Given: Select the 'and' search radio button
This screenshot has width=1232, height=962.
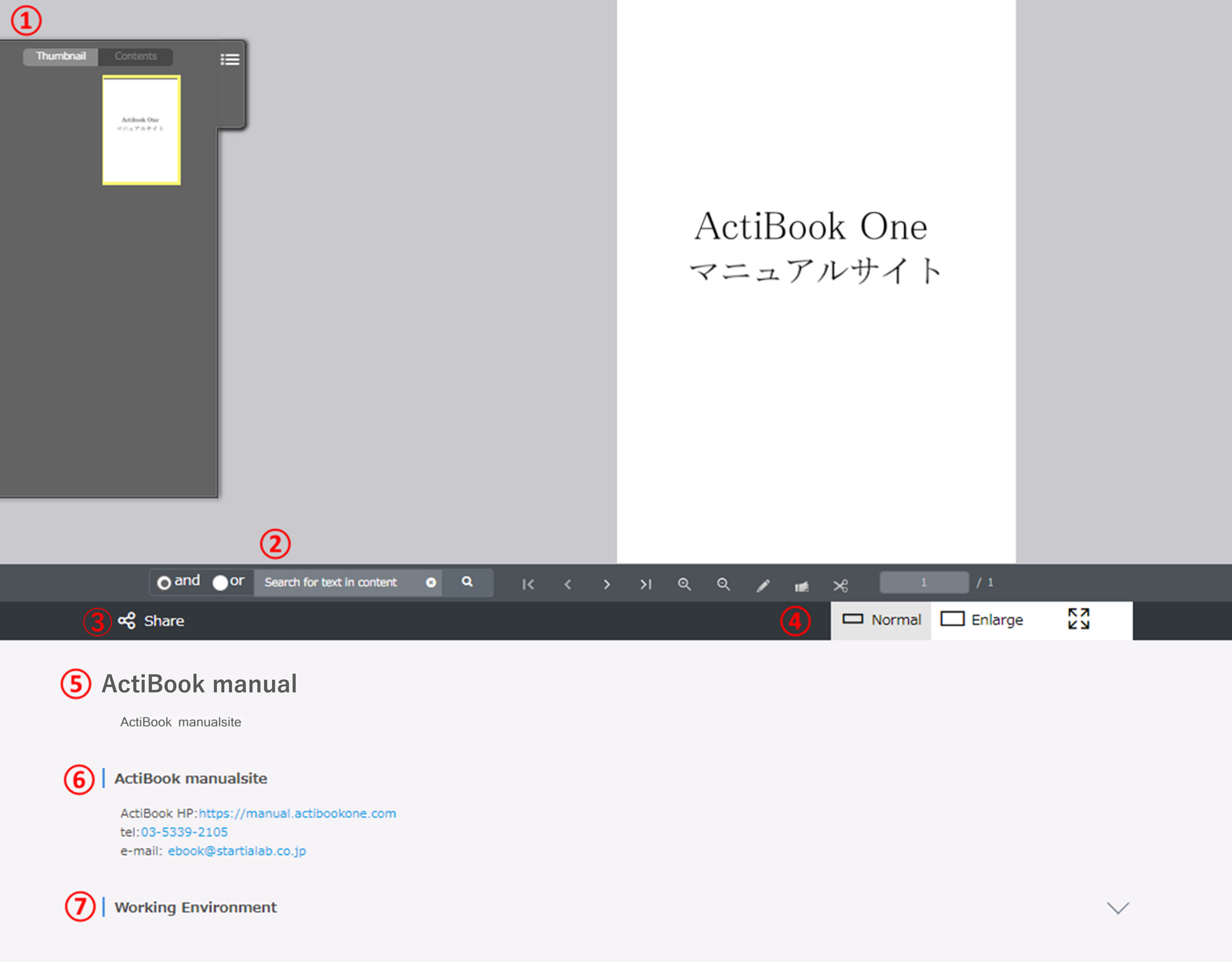Looking at the screenshot, I should (x=164, y=582).
